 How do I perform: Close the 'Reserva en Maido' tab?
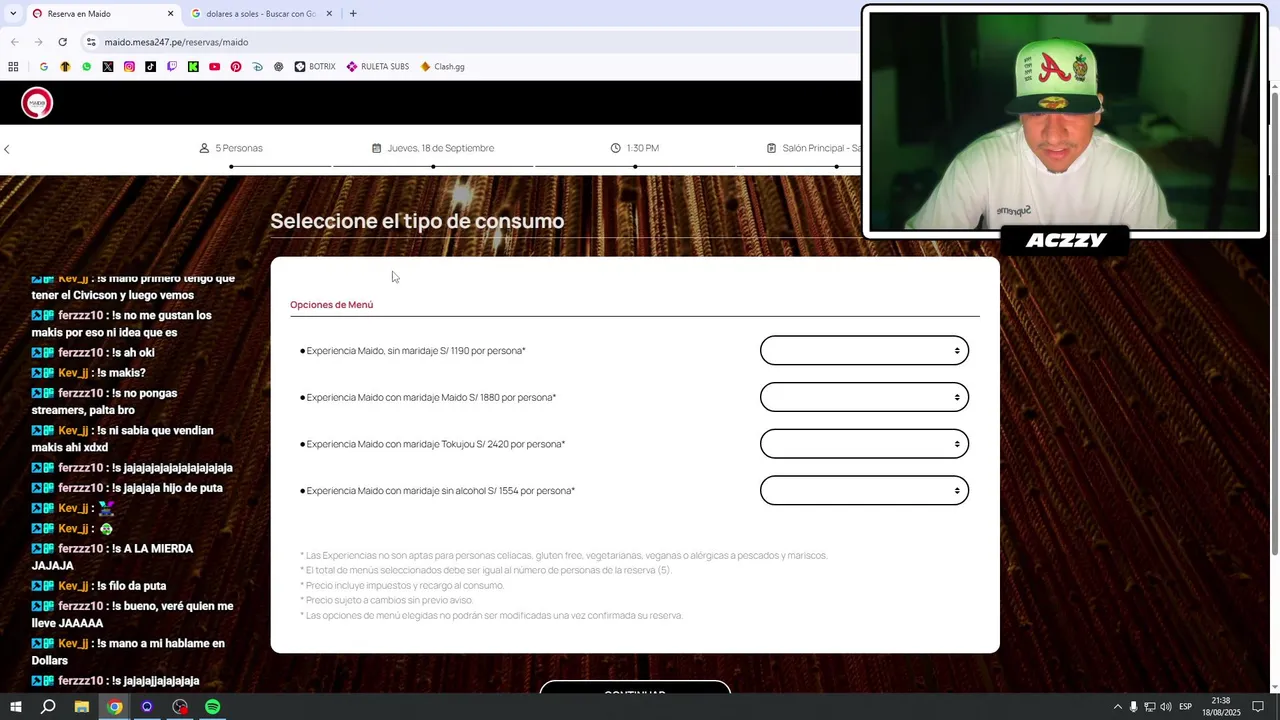click(170, 14)
